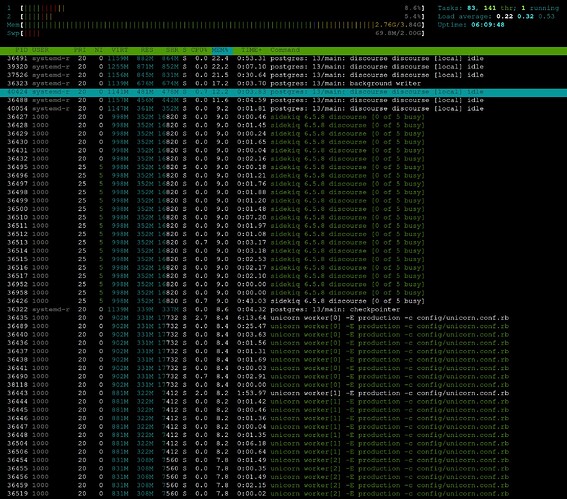Select sidekiq thread row 36515
567x499 pixels.
284,259
